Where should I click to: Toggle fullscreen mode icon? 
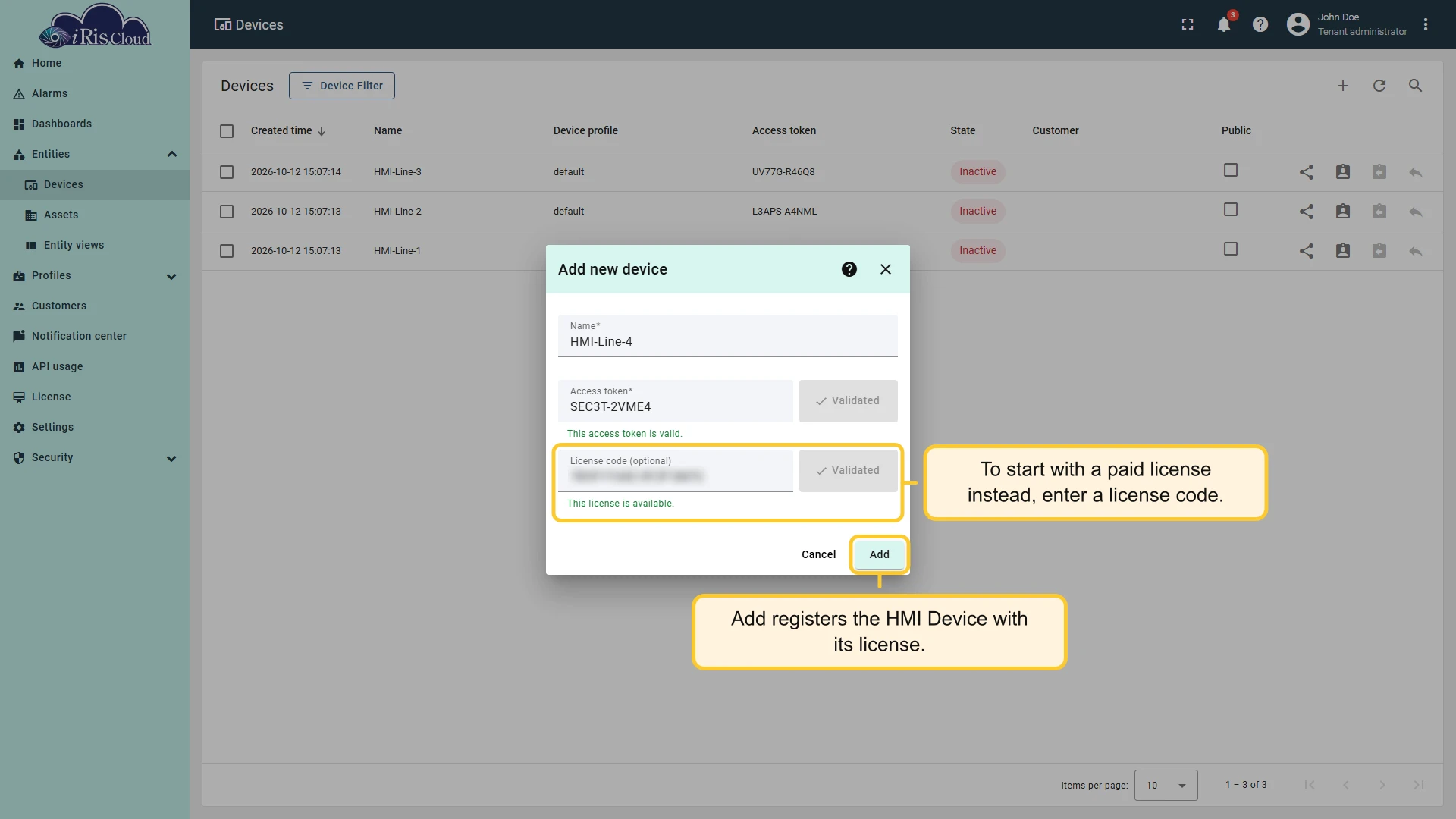point(1188,24)
